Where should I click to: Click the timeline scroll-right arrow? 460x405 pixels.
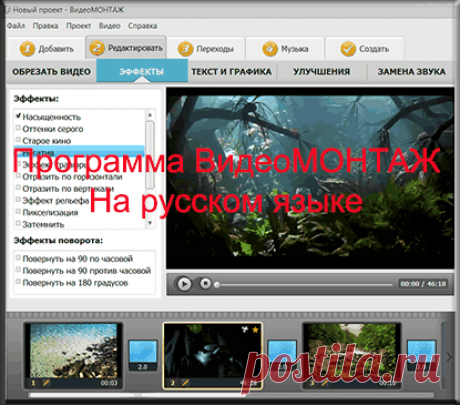449,357
